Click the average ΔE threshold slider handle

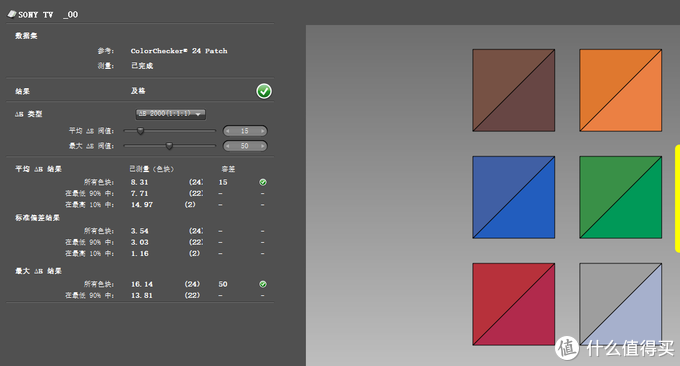[x=140, y=131]
